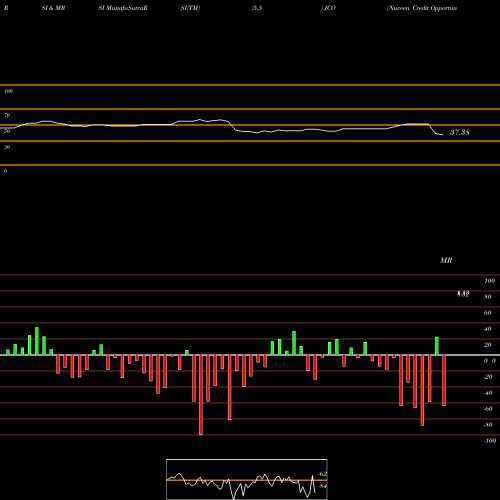The width and height of the screenshot is (500, 500).
Task: Click the 'MR' panel label
Action: 446,260
